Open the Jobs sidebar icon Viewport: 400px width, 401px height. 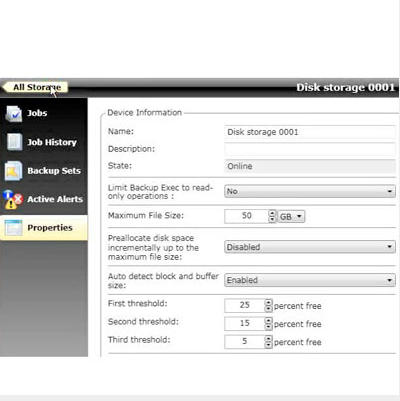14,113
